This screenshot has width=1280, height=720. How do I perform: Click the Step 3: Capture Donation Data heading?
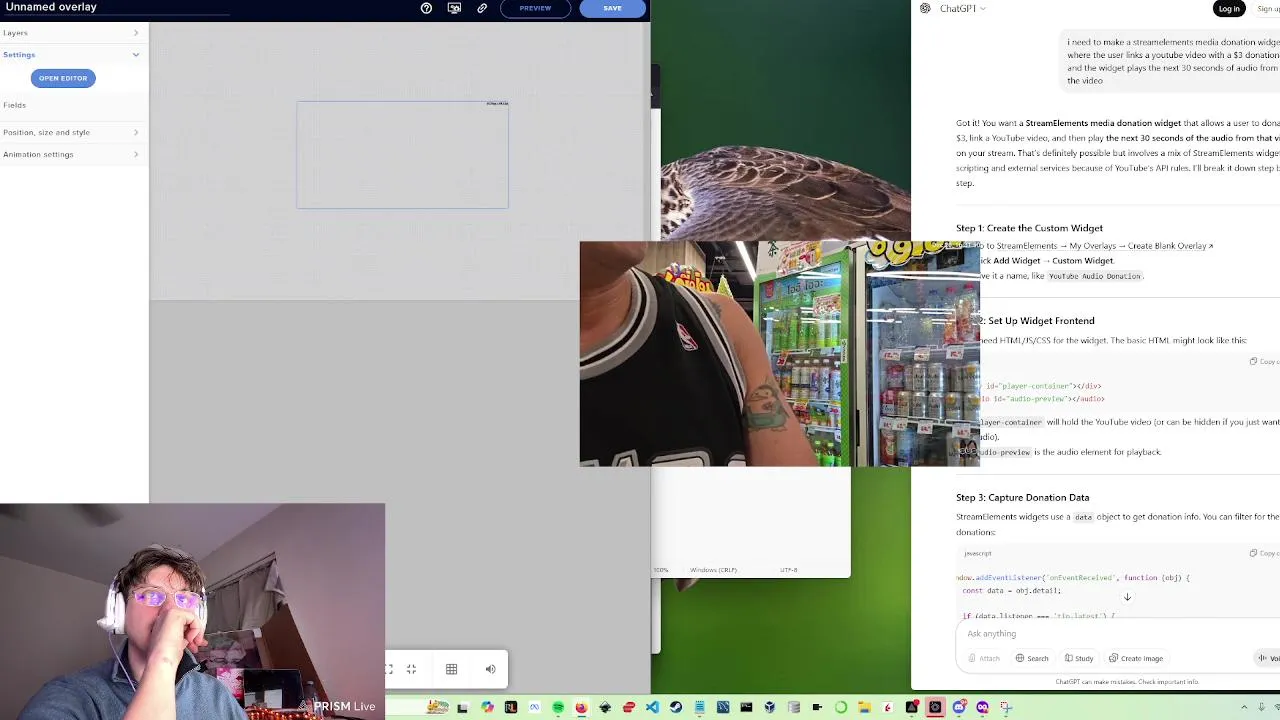[x=1022, y=497]
